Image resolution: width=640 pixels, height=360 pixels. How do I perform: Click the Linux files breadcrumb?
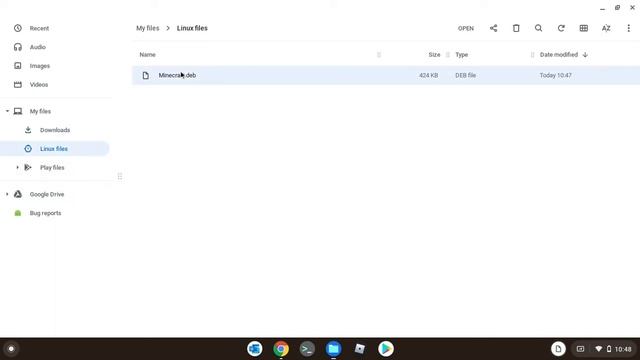(192, 28)
